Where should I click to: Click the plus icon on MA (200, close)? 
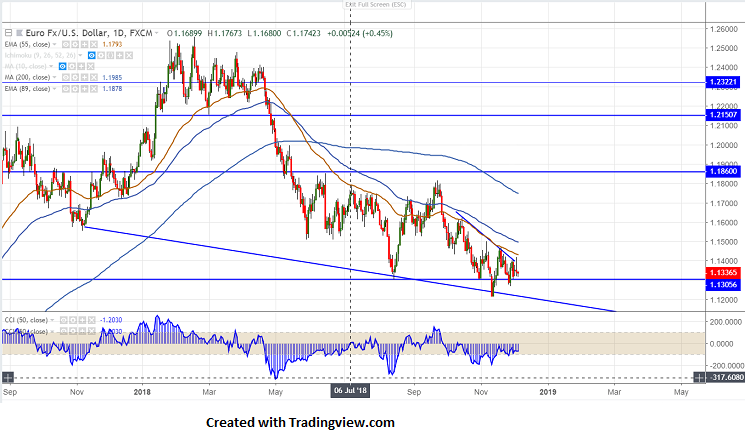tap(85, 77)
